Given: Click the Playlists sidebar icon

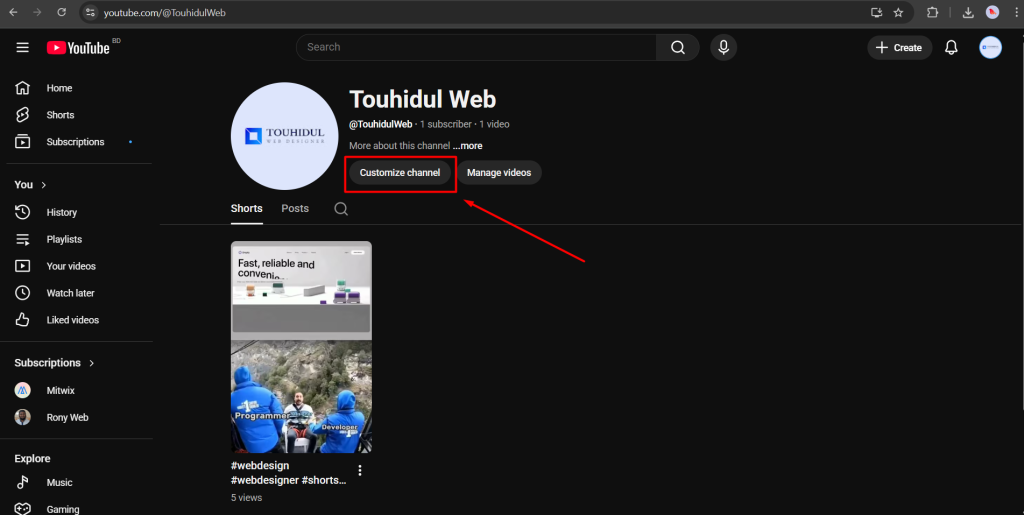Looking at the screenshot, I should [x=23, y=240].
